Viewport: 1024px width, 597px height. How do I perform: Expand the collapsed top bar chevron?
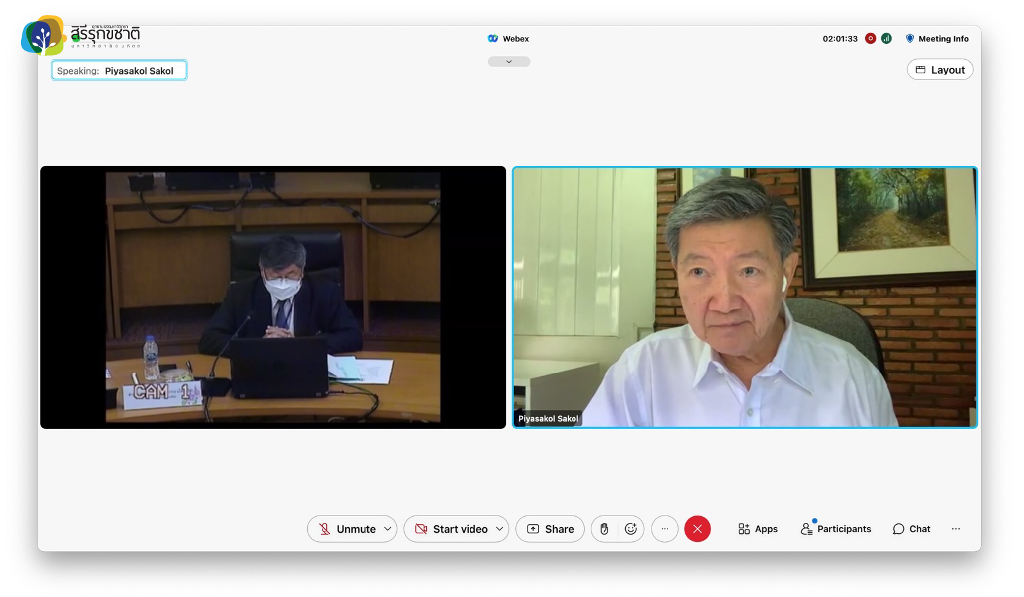[509, 62]
